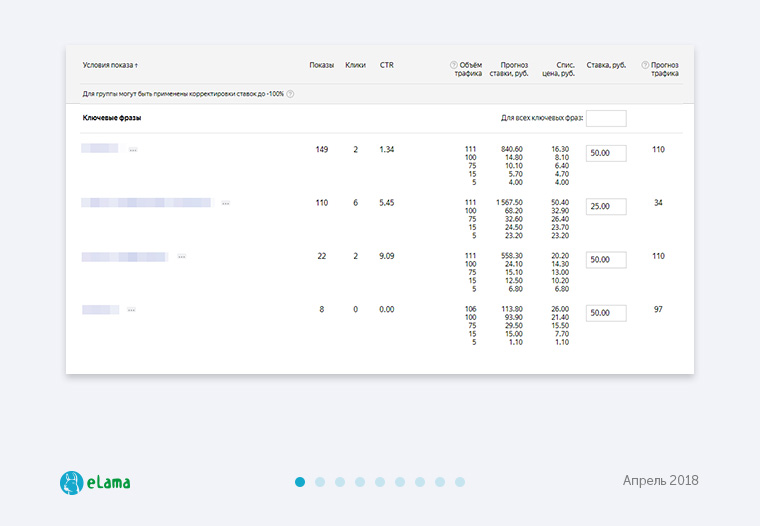Viewport: 760px width, 526px height.
Task: Select the CTR column header
Action: (386, 65)
